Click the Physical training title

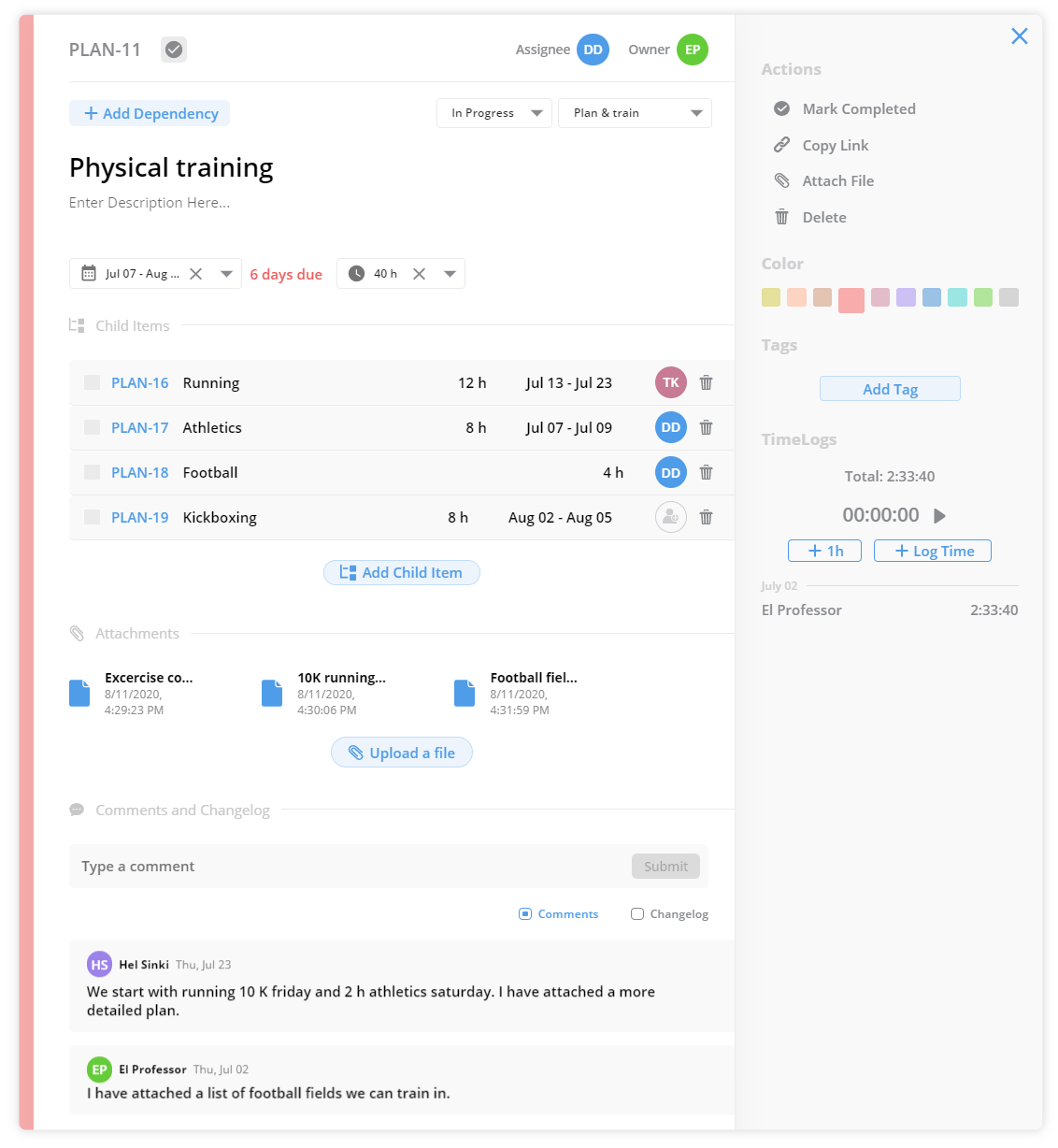click(x=171, y=167)
